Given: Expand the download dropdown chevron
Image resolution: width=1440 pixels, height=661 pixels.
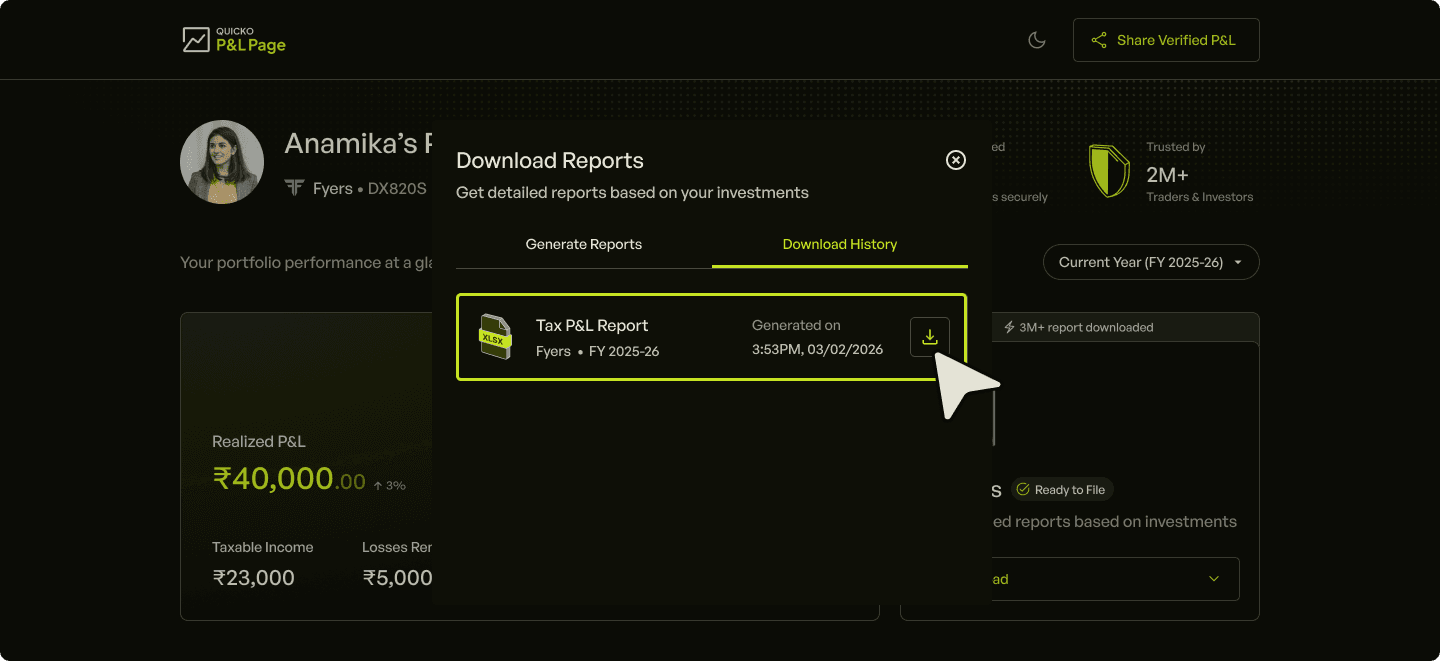Looking at the screenshot, I should pyautogui.click(x=1214, y=579).
